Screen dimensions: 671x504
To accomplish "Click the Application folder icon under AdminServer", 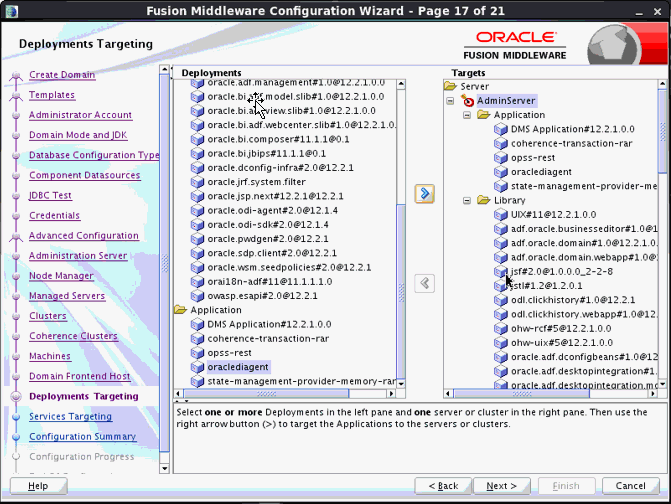I will (484, 115).
